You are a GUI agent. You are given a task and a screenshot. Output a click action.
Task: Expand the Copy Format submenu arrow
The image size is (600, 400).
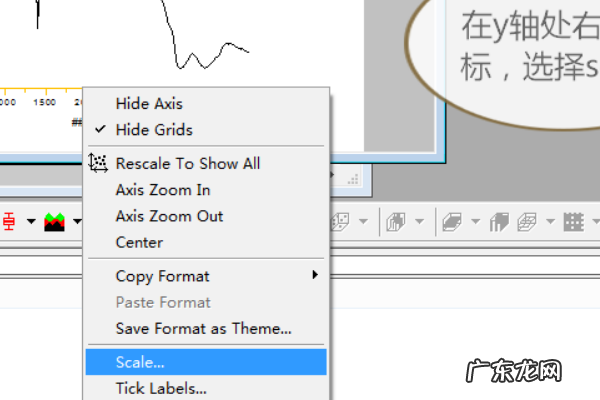(x=315, y=276)
